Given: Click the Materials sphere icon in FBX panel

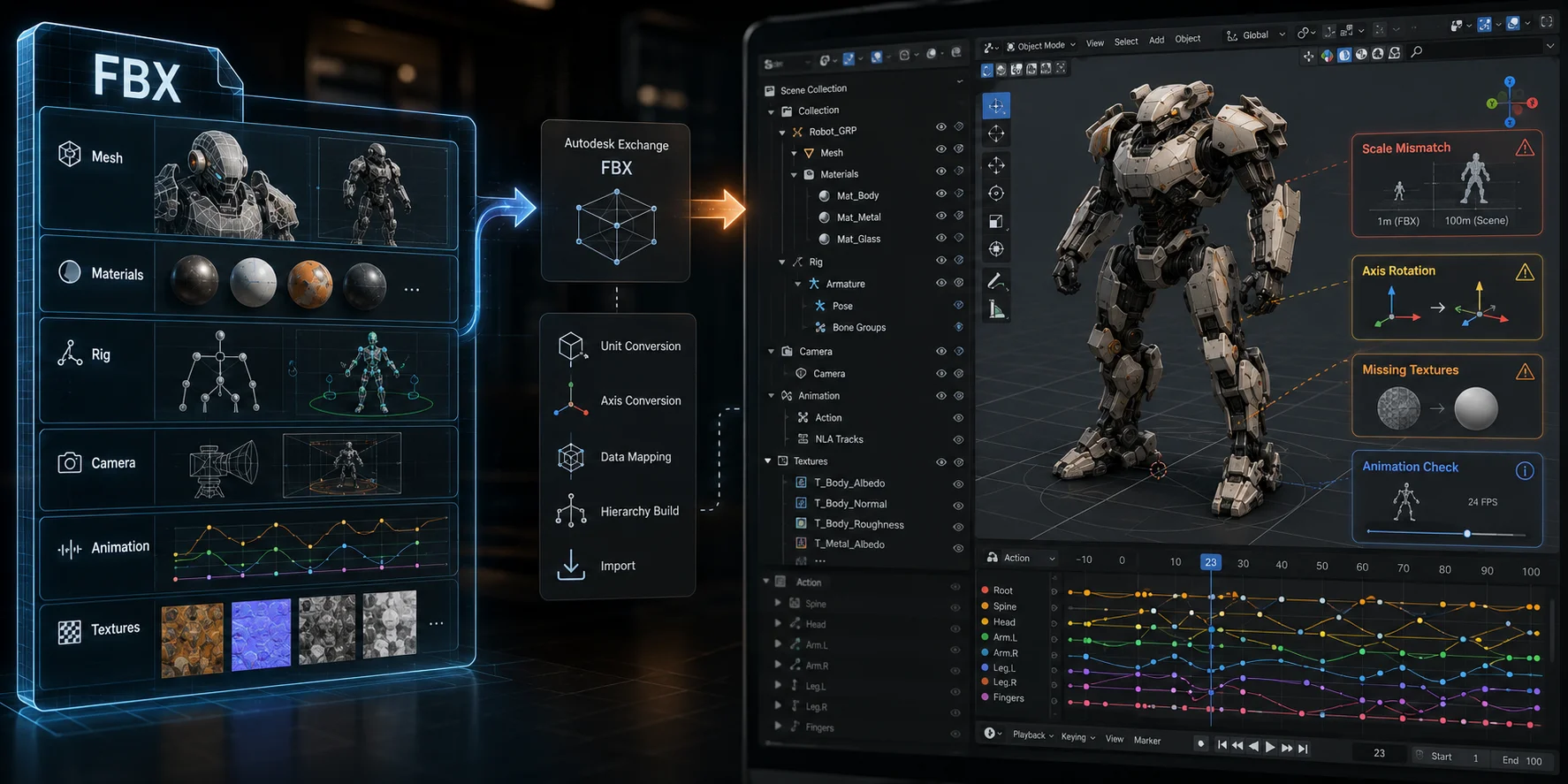Looking at the screenshot, I should [x=70, y=272].
